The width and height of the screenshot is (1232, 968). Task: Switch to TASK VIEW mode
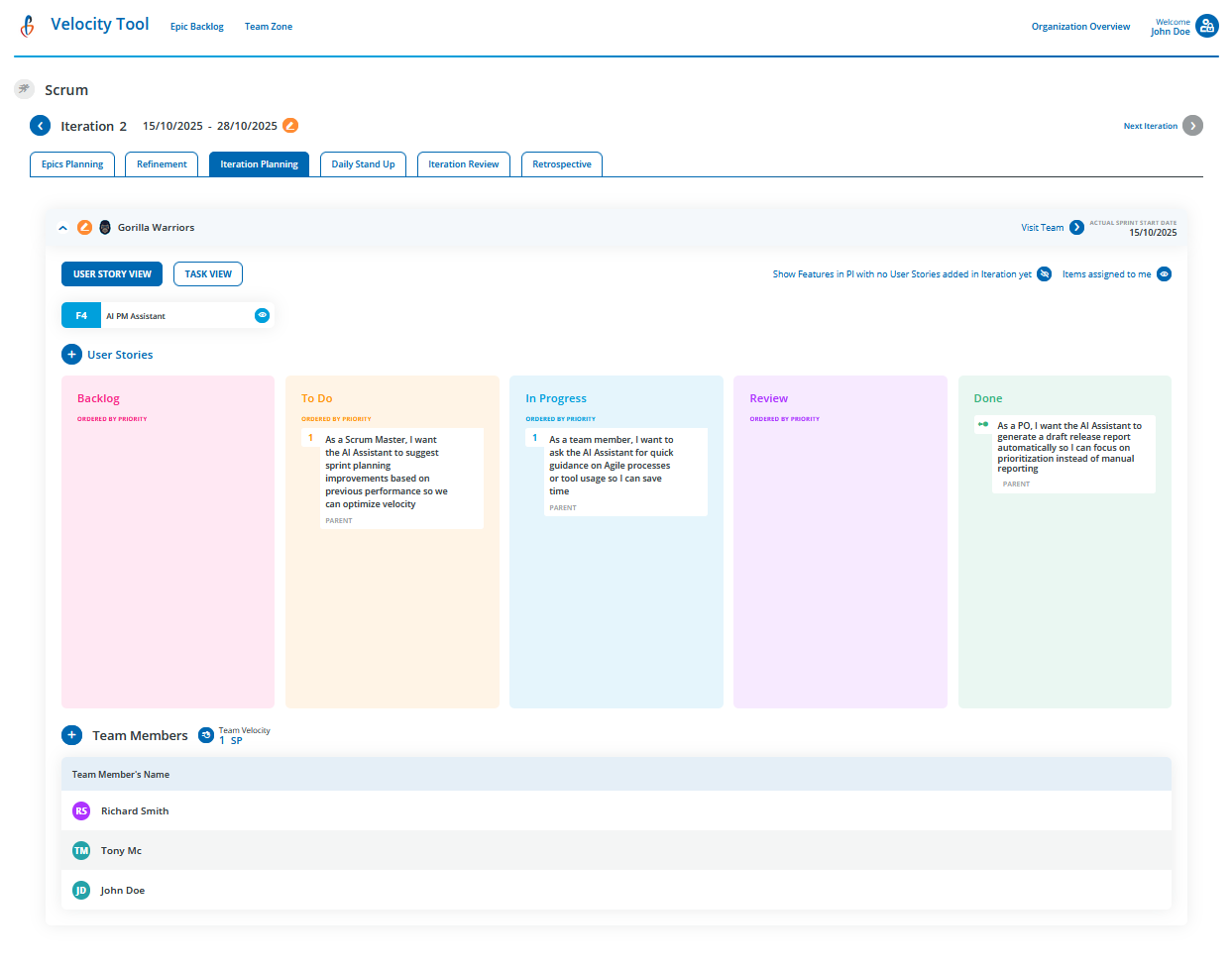coord(207,273)
